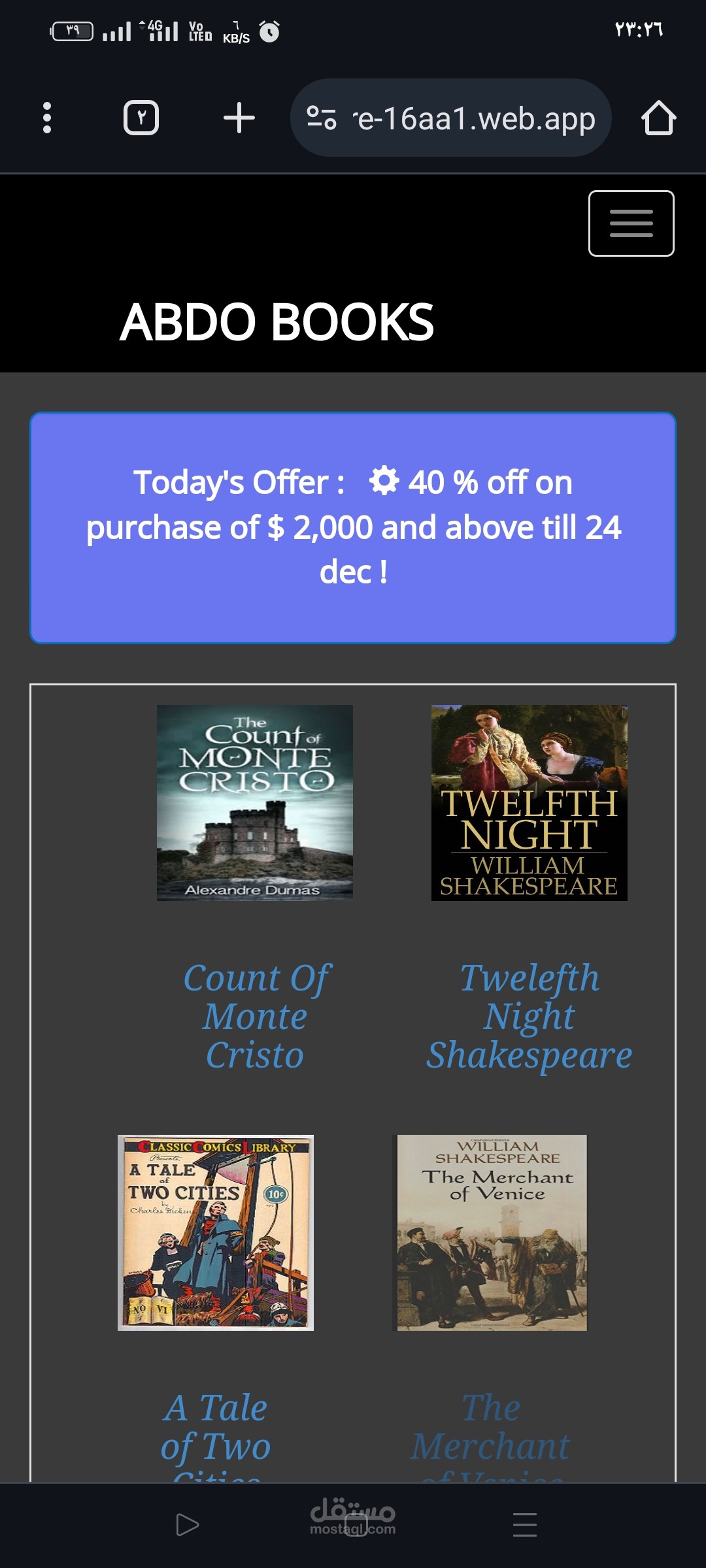The image size is (706, 1568).
Task: Select A Tale of Two Cities cover
Action: point(216,1232)
